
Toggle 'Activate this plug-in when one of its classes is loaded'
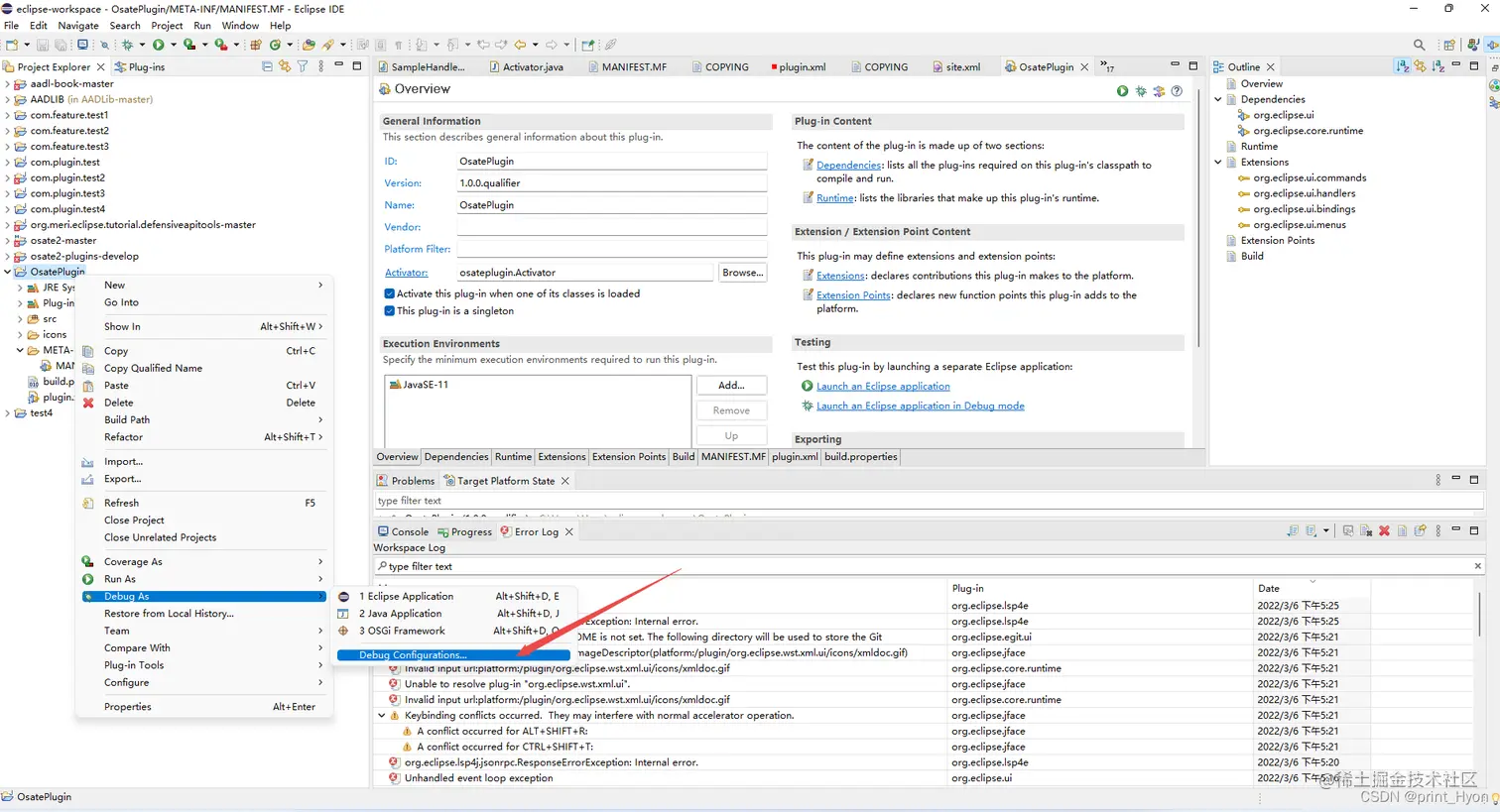390,293
